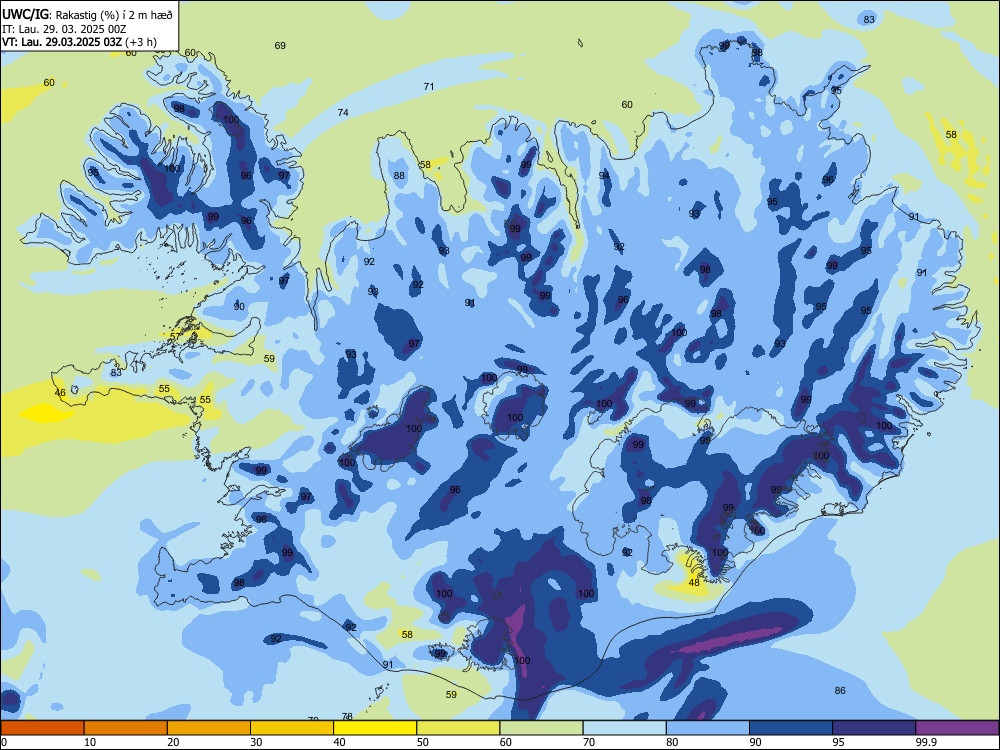
Task: Click the 94 humidity value on the map
Action: point(604,175)
